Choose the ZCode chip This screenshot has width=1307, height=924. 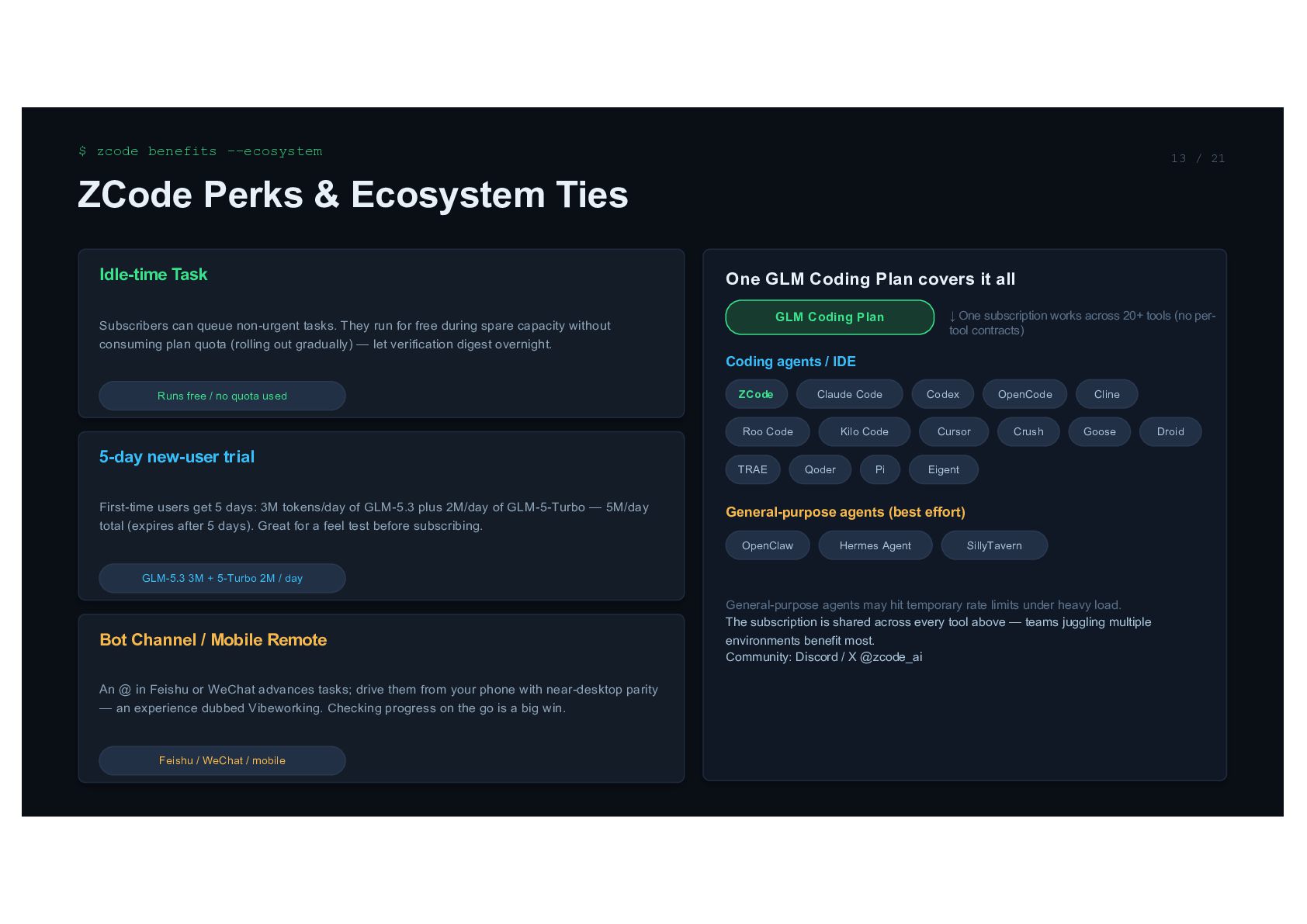756,394
